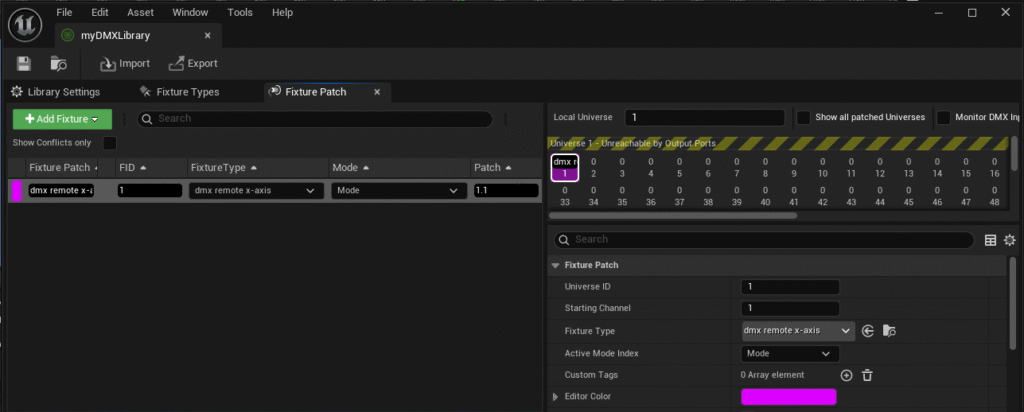1024x412 pixels.
Task: Click the Universe 1 Unreachable warning bar
Action: pyautogui.click(x=778, y=143)
